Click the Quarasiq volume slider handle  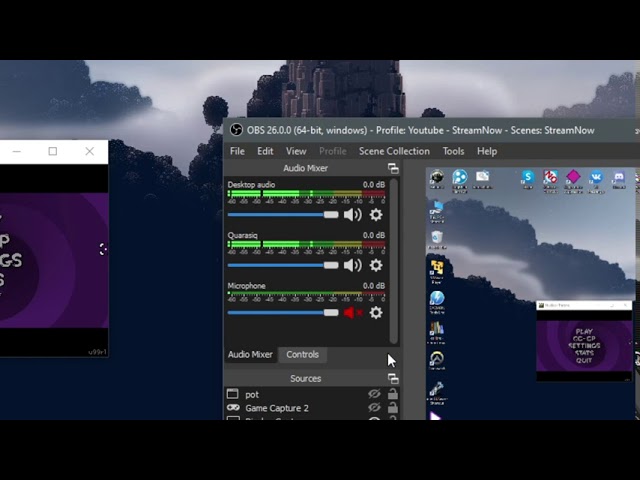coord(331,265)
